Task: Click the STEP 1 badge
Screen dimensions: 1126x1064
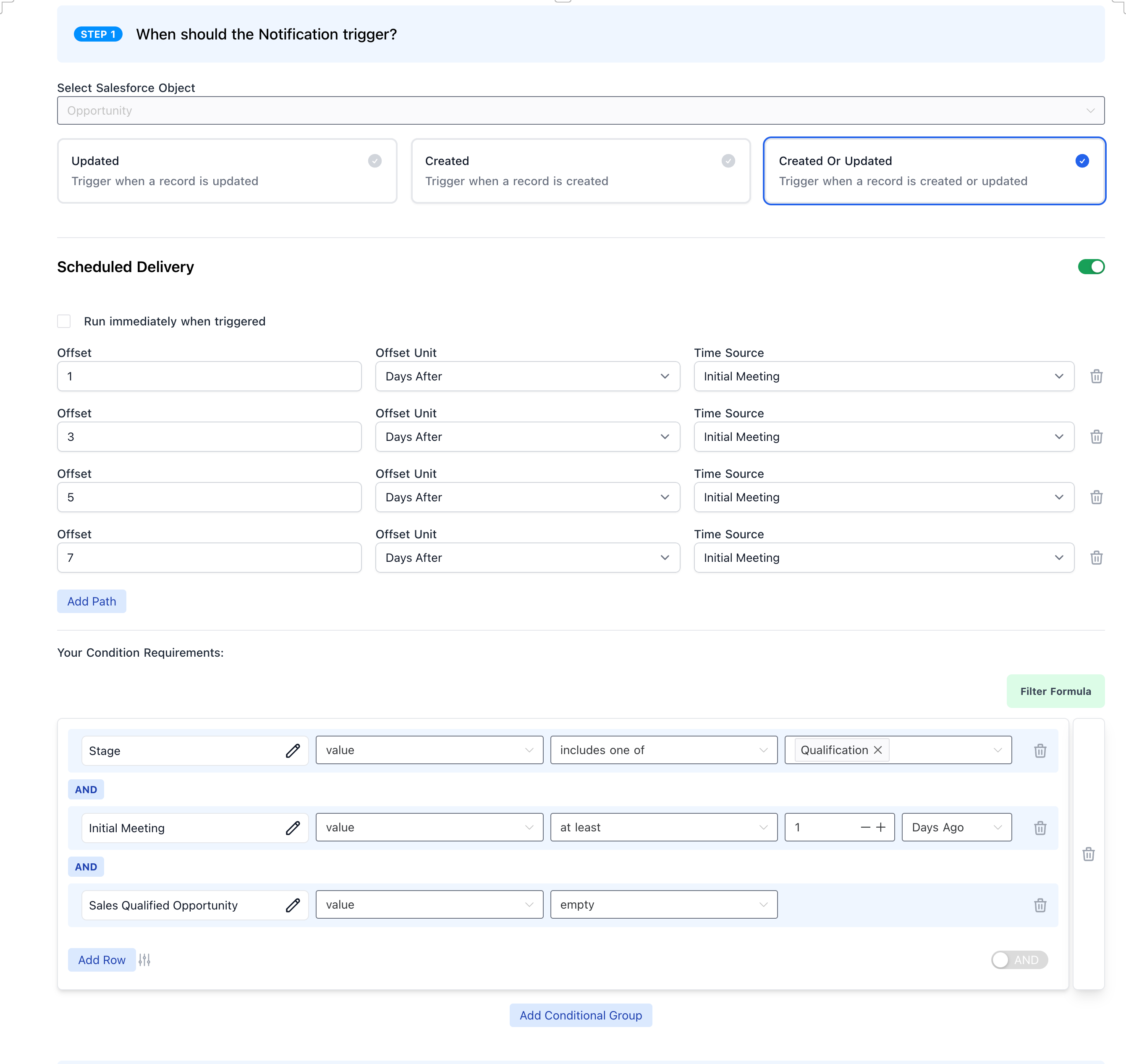Action: [98, 34]
